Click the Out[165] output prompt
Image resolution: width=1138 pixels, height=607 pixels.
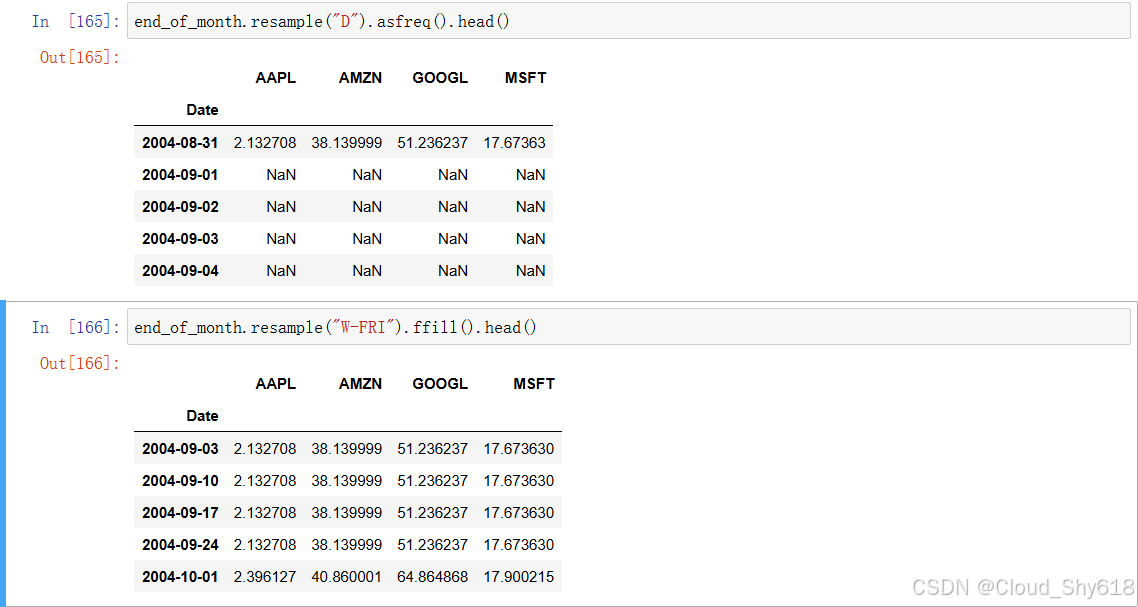point(80,57)
